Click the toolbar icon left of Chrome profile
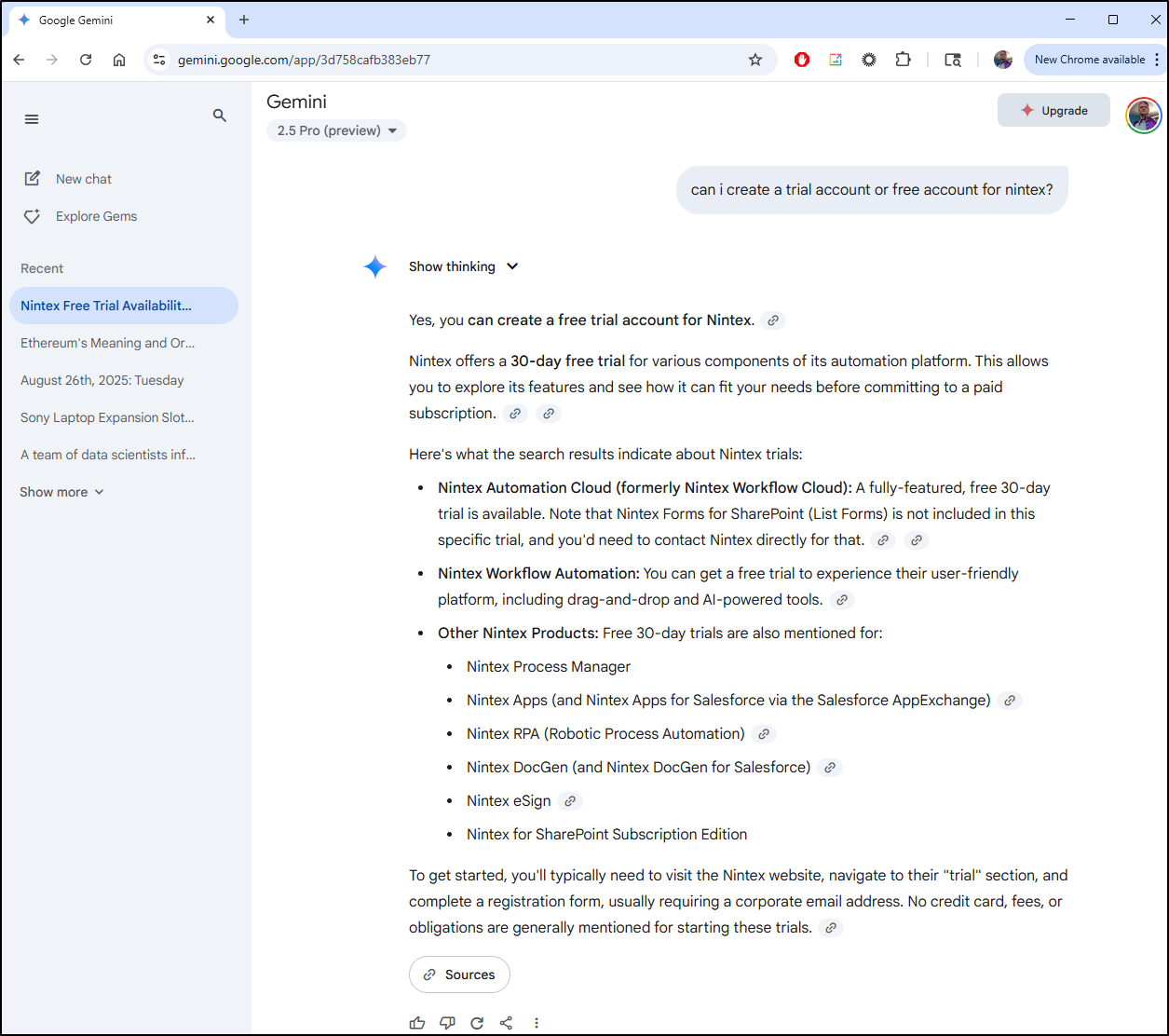 pos(953,60)
